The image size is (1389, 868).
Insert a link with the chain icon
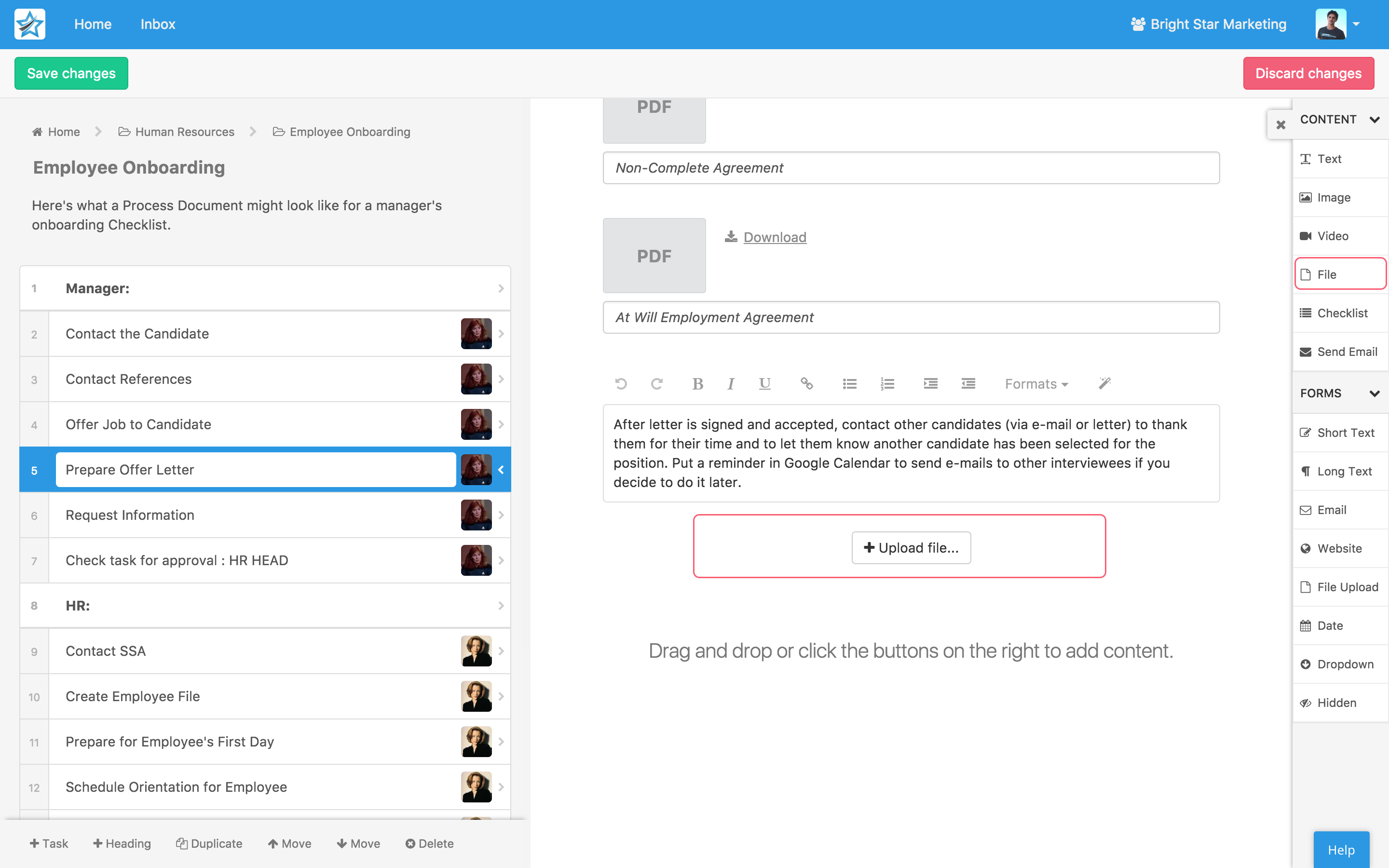click(806, 383)
